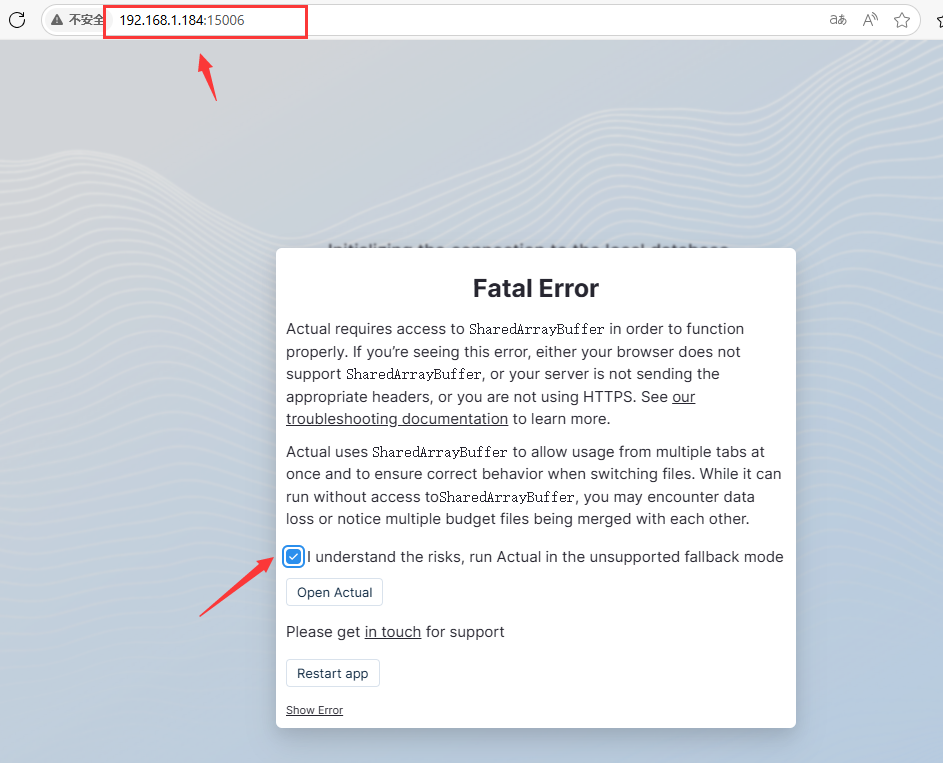Click the 'I understand the risks' label text
The image size is (943, 763).
(545, 557)
